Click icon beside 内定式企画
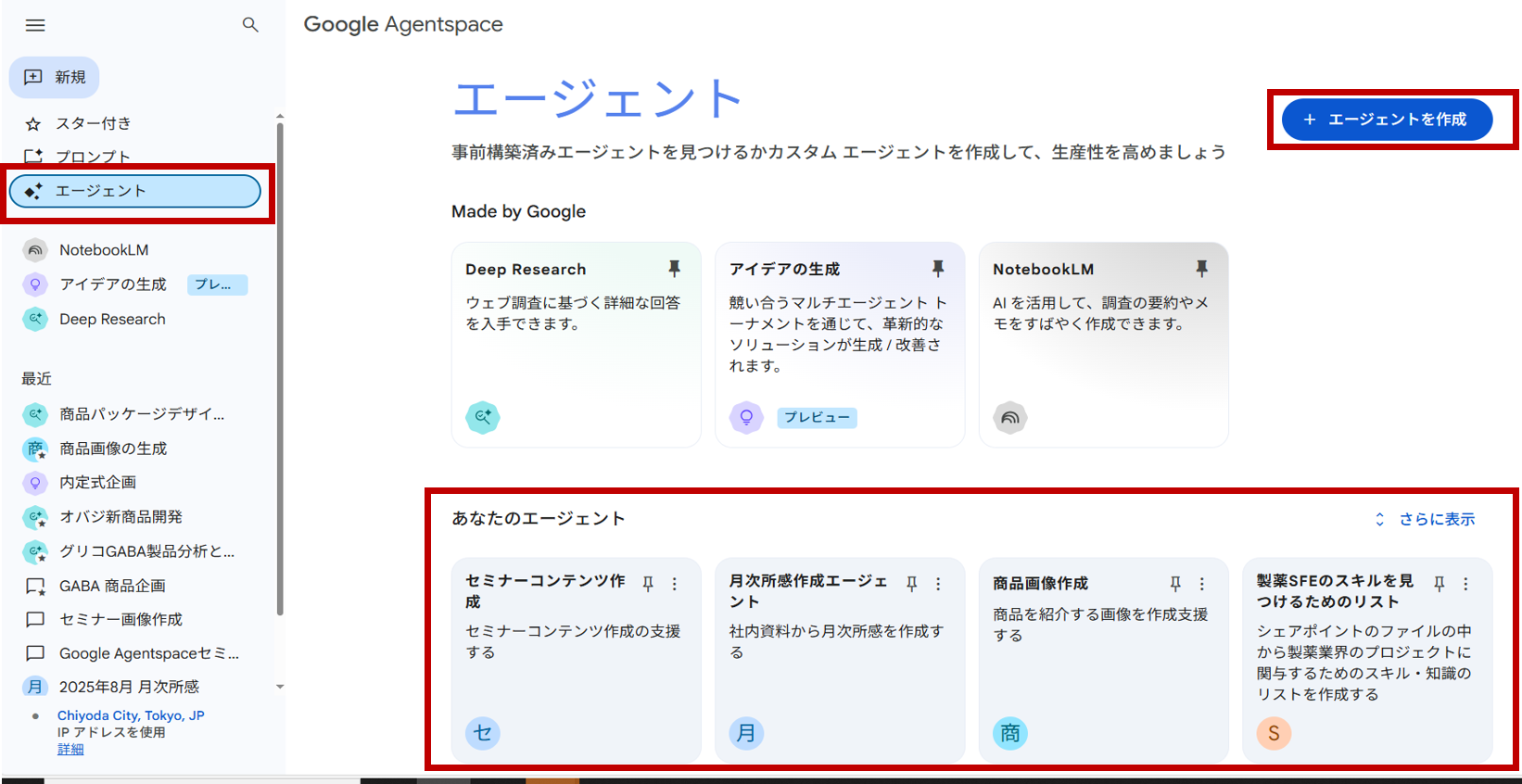 (35, 483)
